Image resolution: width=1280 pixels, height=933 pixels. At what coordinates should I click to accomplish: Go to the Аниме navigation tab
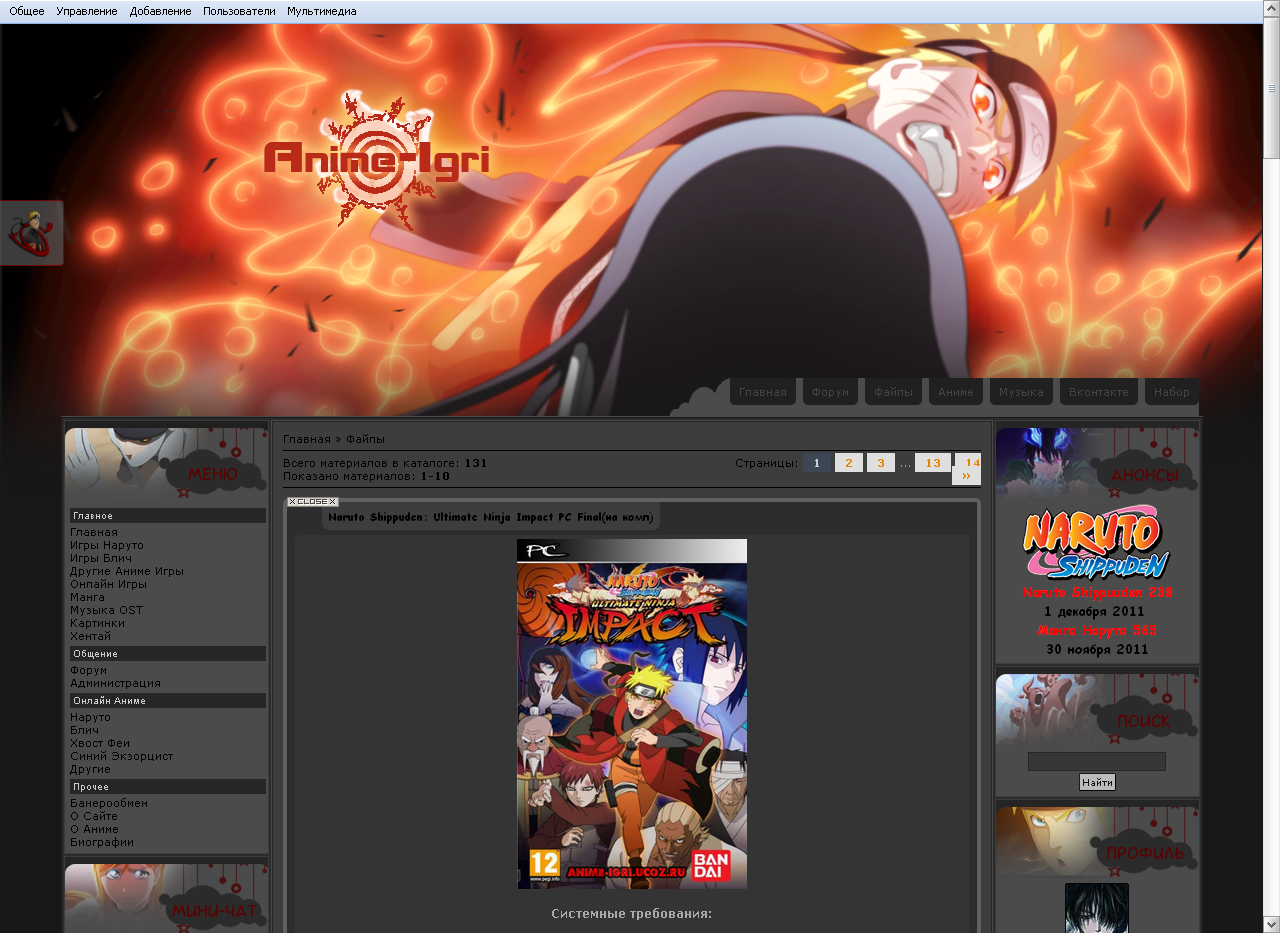(x=956, y=392)
